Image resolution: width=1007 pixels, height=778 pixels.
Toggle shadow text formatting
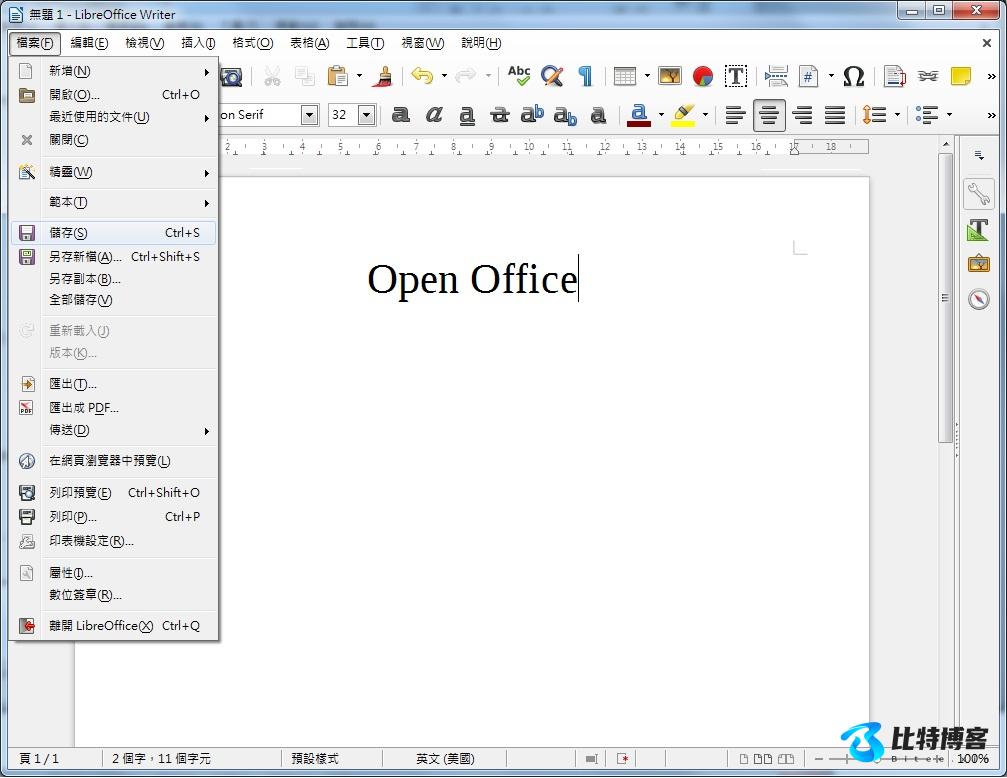599,115
